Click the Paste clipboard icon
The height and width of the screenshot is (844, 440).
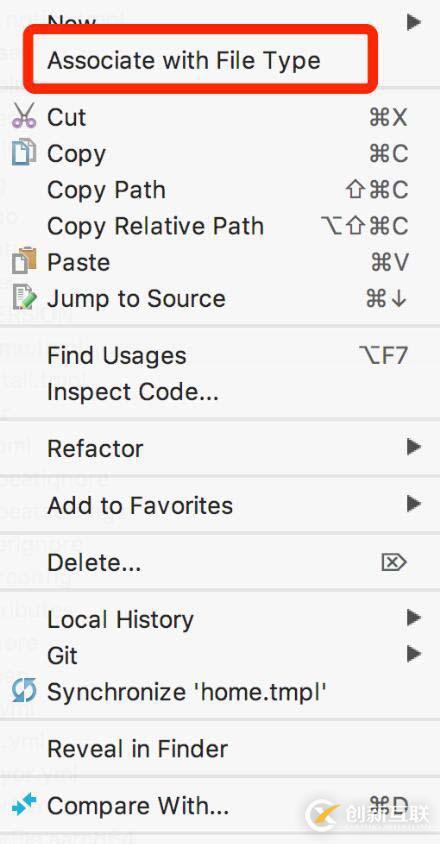(24, 261)
